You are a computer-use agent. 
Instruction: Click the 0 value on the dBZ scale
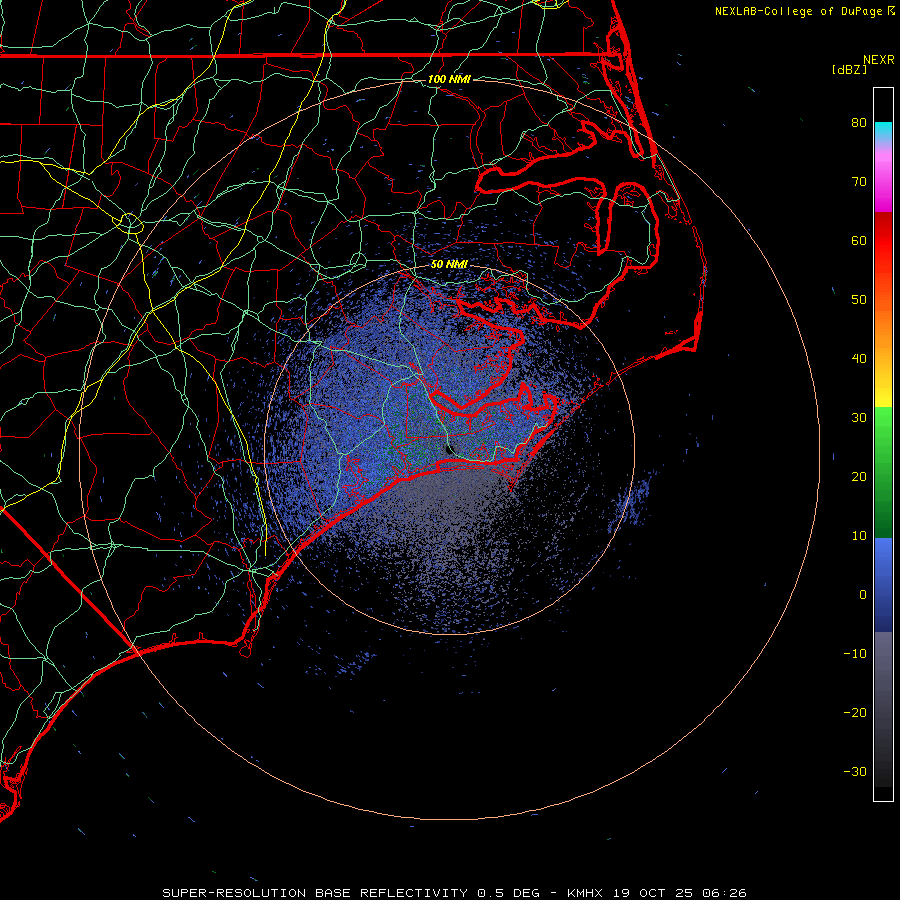[863, 595]
